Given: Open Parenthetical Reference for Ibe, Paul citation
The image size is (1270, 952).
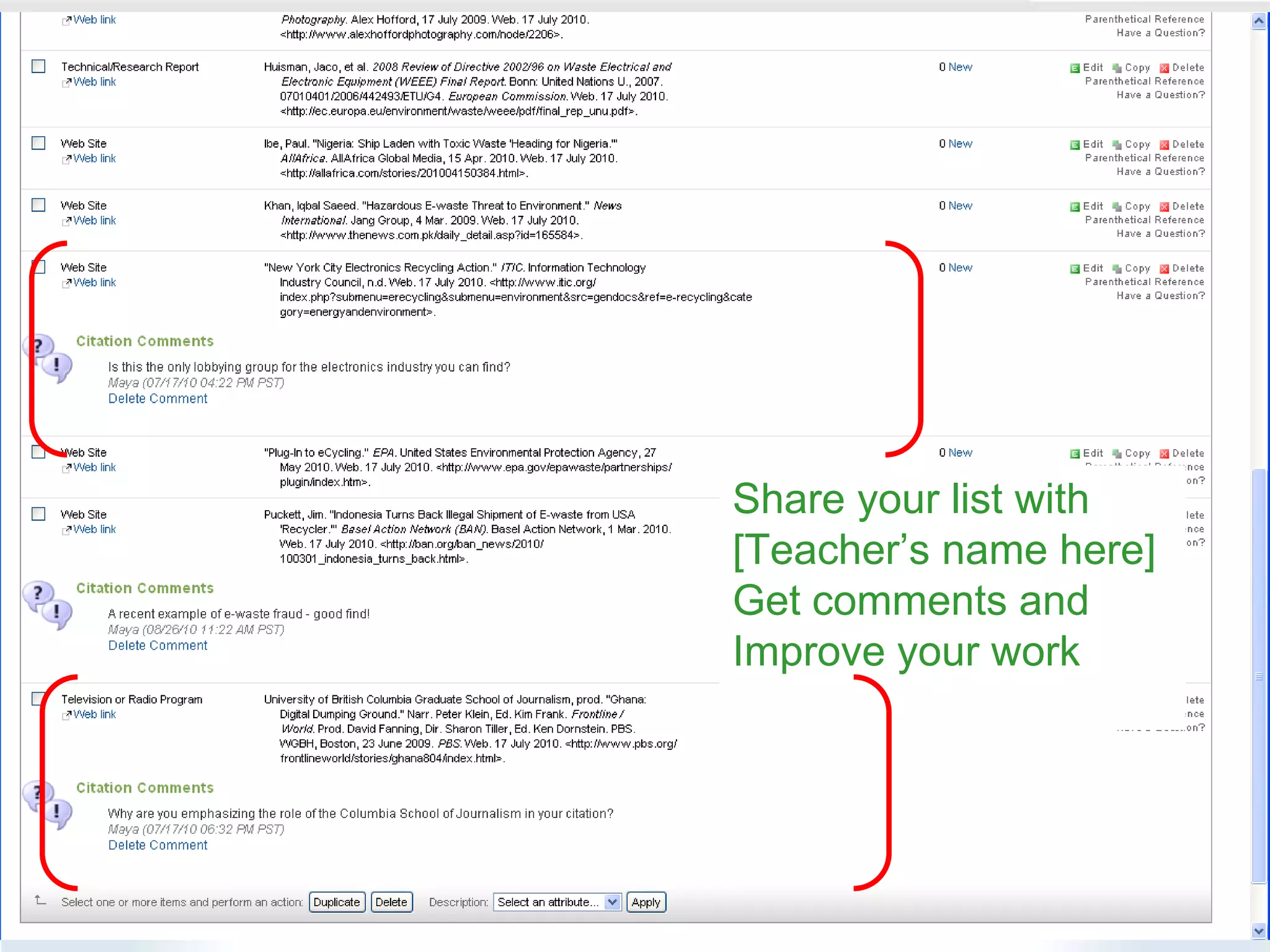Looking at the screenshot, I should click(x=1144, y=158).
